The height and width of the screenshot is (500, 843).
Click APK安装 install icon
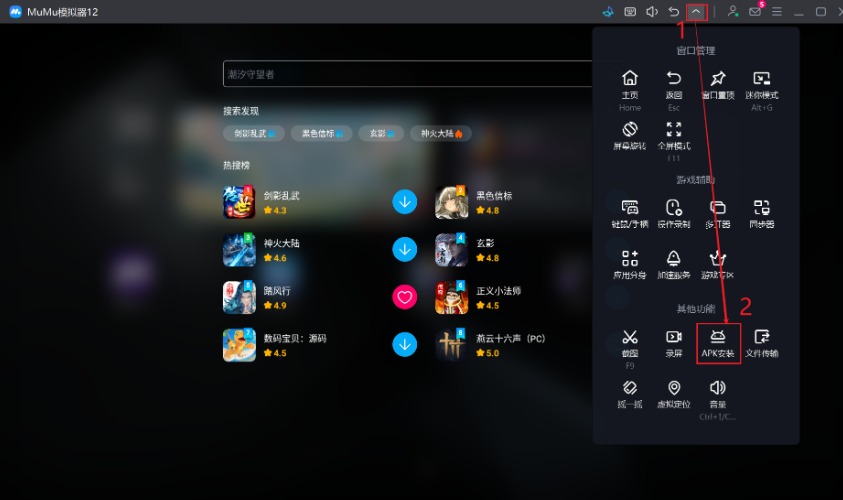pyautogui.click(x=718, y=337)
